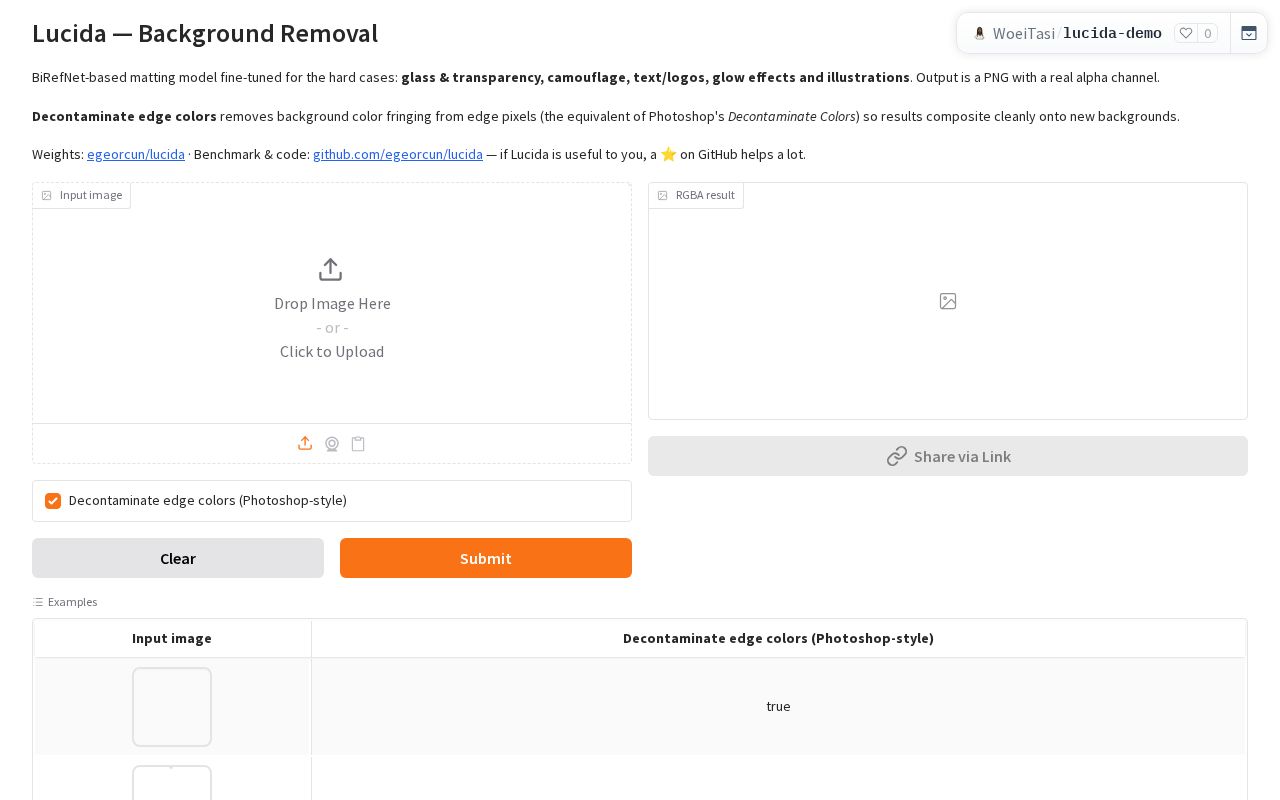The width and height of the screenshot is (1280, 800).
Task: Click the RGBA result label icon
Action: pos(662,195)
